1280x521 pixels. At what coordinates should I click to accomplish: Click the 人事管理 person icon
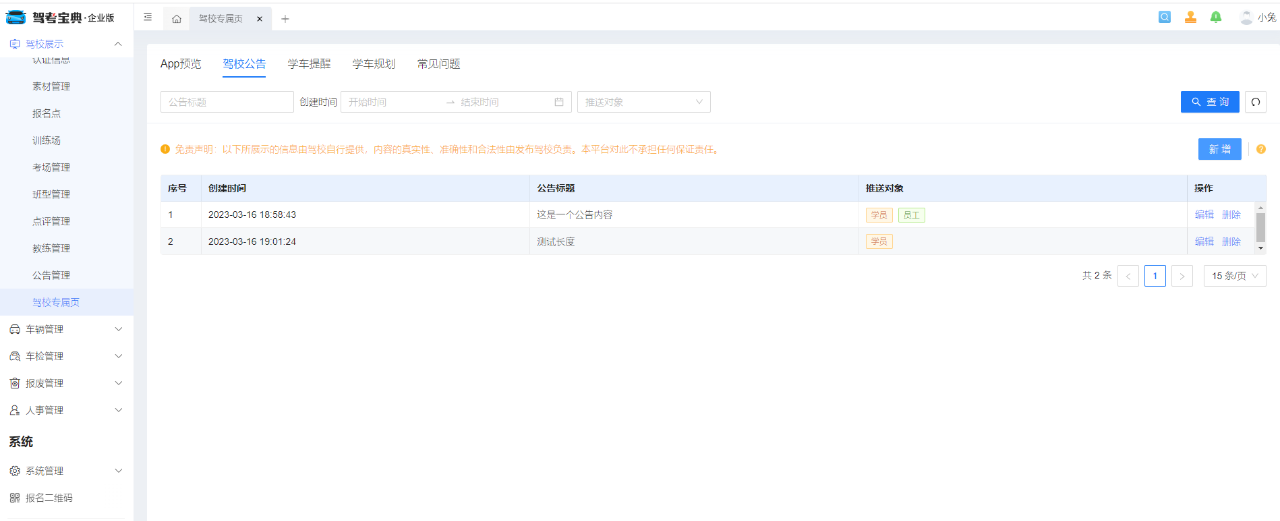point(14,410)
